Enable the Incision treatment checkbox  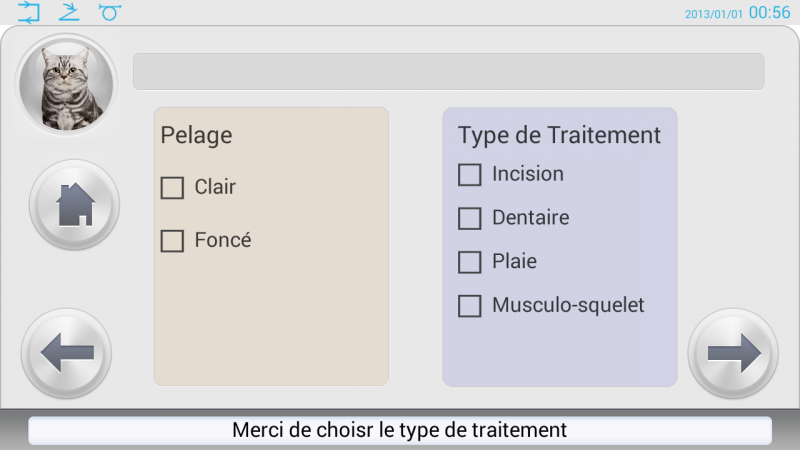[x=469, y=174]
